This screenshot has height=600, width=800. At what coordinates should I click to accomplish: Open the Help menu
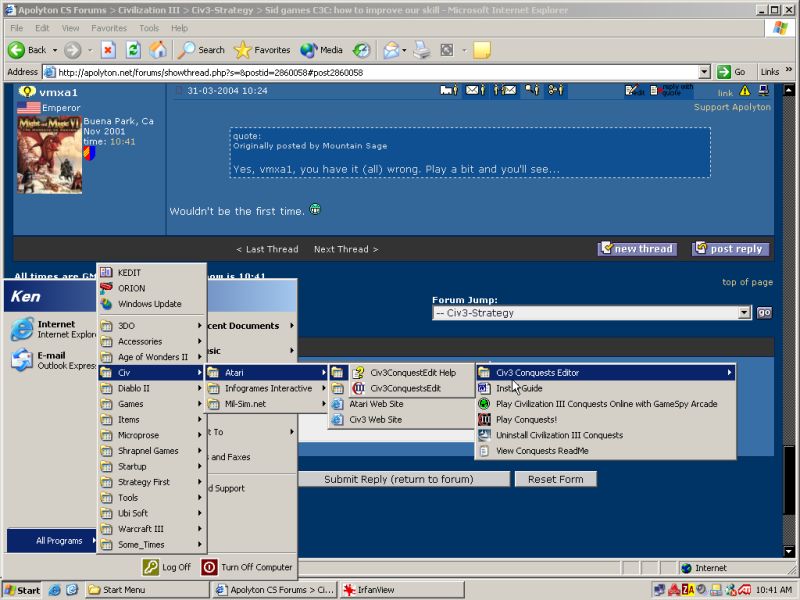pos(179,28)
